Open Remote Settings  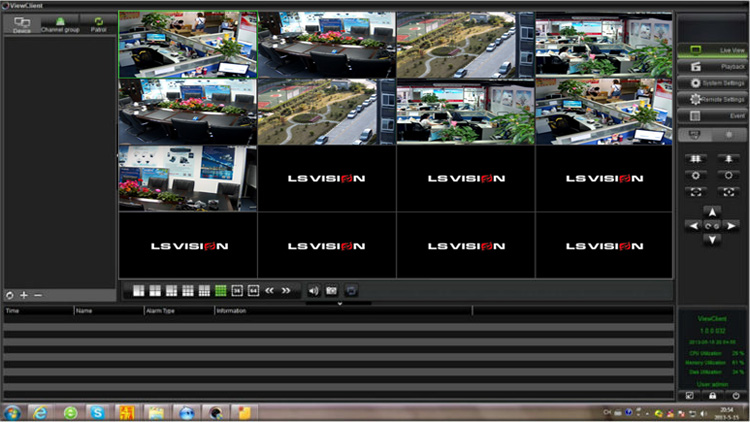(x=712, y=100)
